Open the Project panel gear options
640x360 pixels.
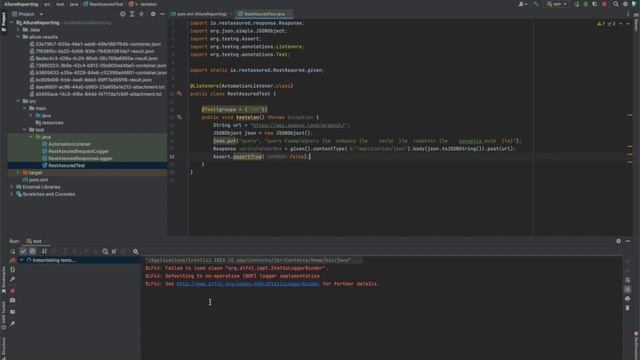[153, 14]
